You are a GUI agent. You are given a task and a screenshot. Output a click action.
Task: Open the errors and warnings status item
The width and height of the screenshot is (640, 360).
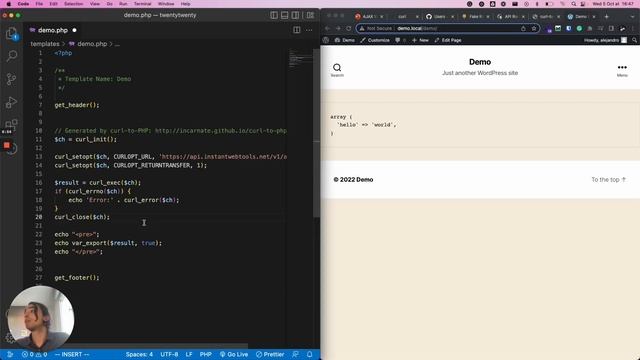click(x=34, y=354)
